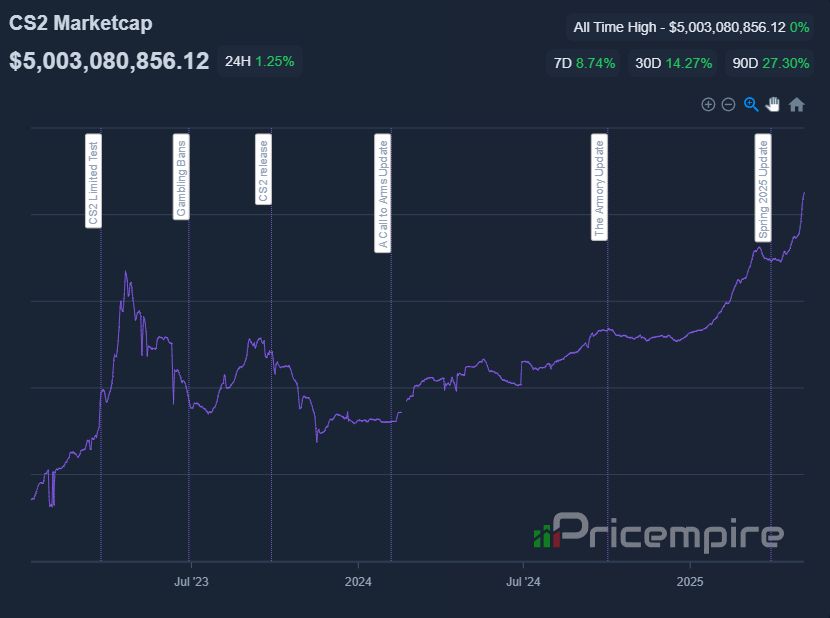Click the Gambling Bans annotation label
The width and height of the screenshot is (830, 618).
coord(181,177)
